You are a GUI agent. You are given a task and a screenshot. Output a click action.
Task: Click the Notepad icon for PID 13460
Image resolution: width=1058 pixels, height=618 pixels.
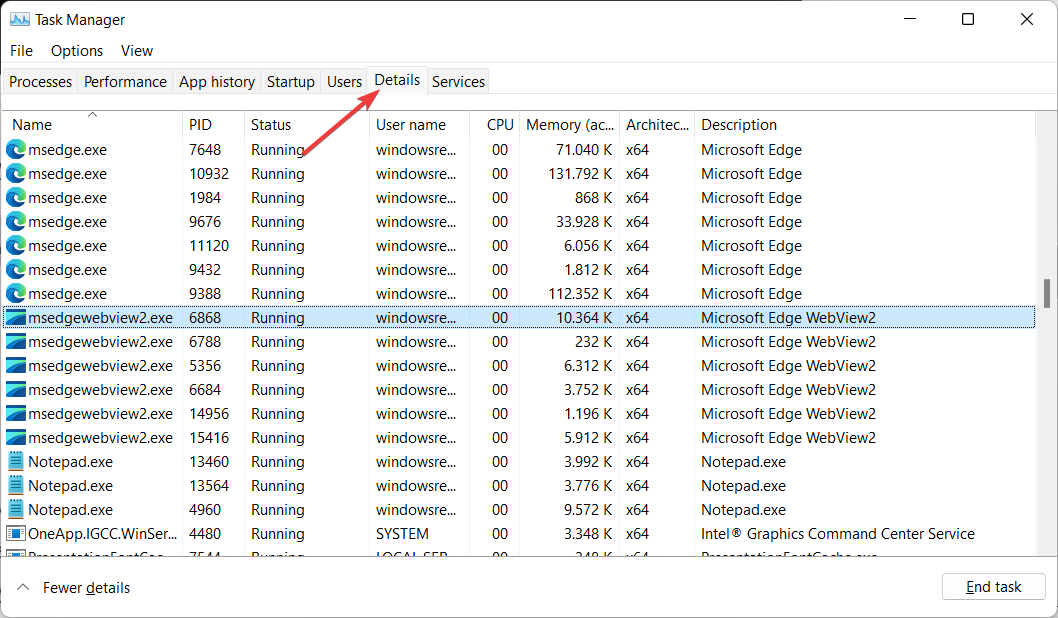16,462
